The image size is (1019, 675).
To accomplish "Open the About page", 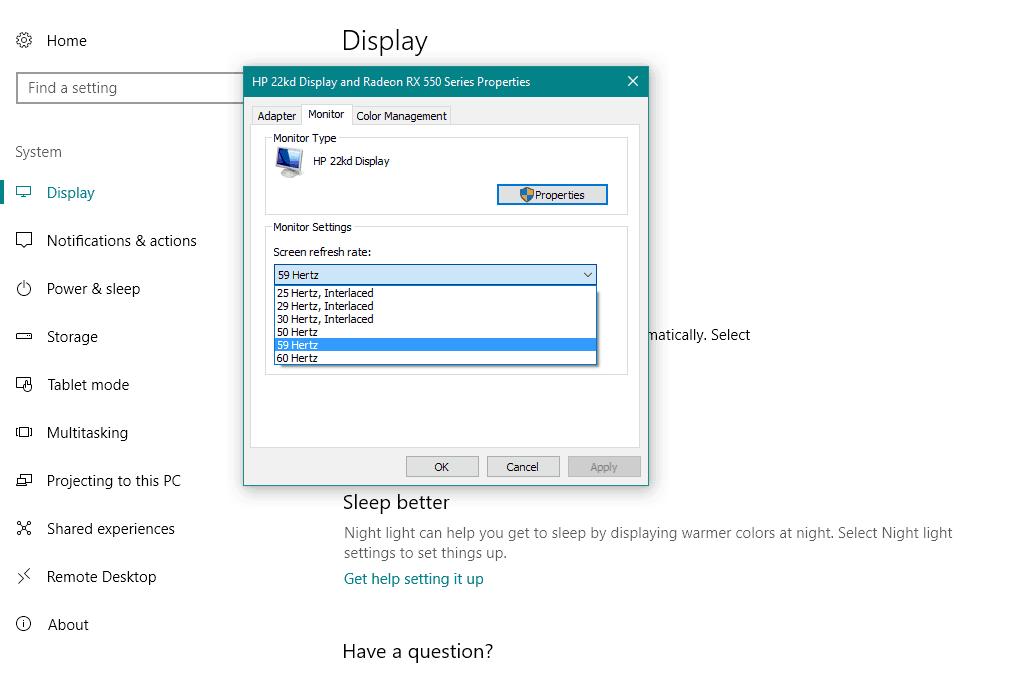I will click(68, 624).
